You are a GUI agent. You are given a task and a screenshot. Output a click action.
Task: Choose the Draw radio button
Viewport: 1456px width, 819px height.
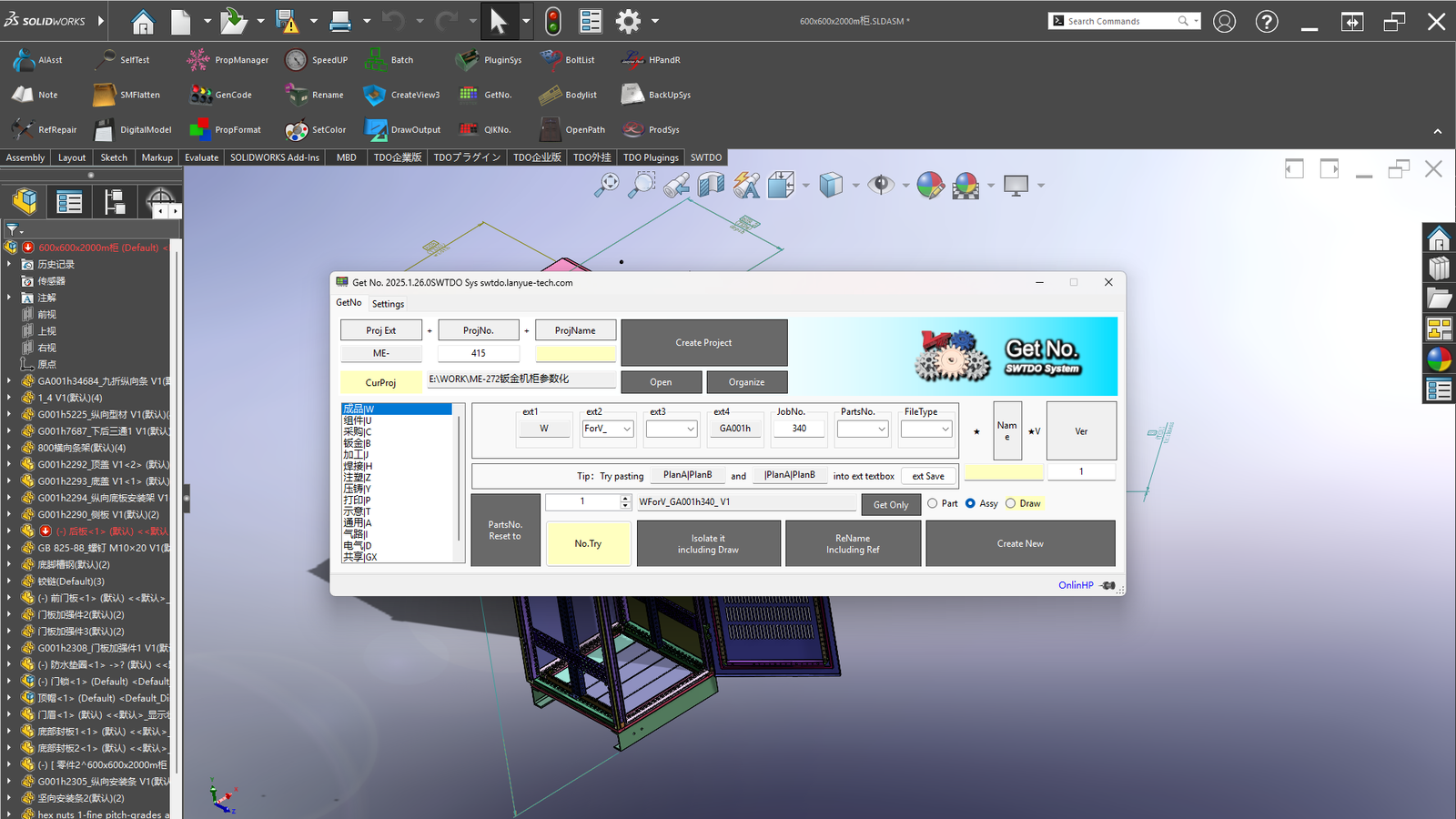[x=1011, y=503]
